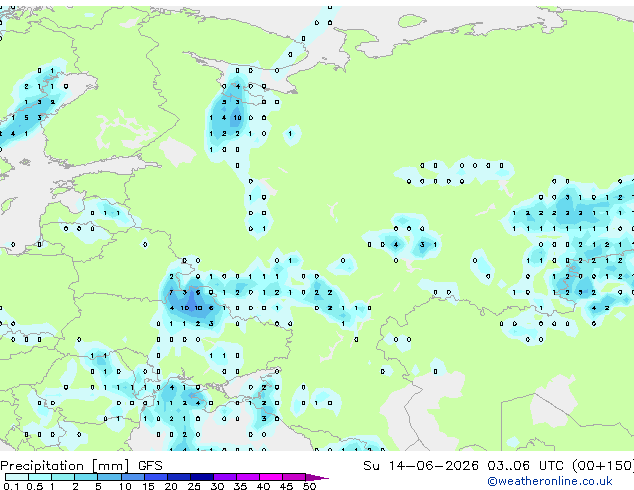Screen dimensions: 634x490
Task: Click the legend scale label '30'
Action: (217, 486)
